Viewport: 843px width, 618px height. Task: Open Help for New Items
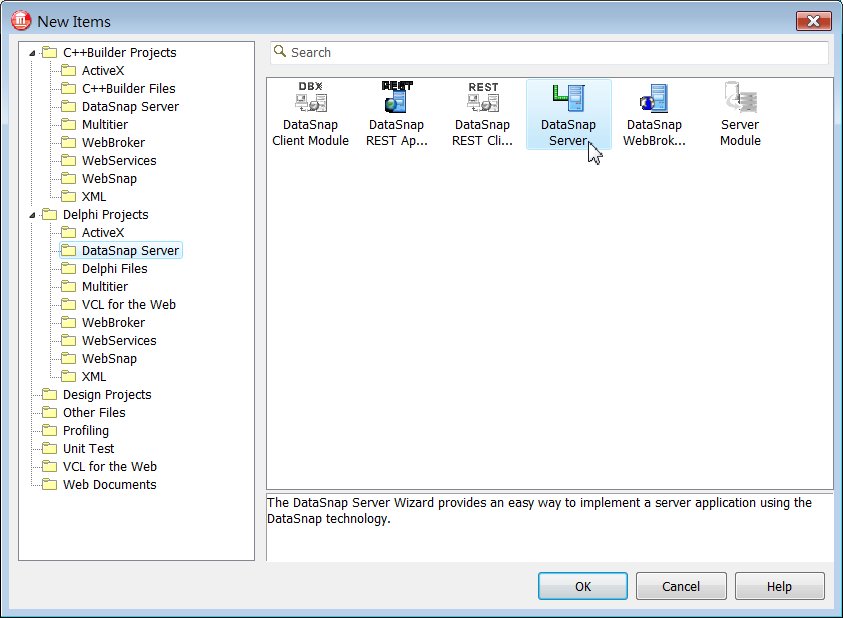click(x=780, y=586)
